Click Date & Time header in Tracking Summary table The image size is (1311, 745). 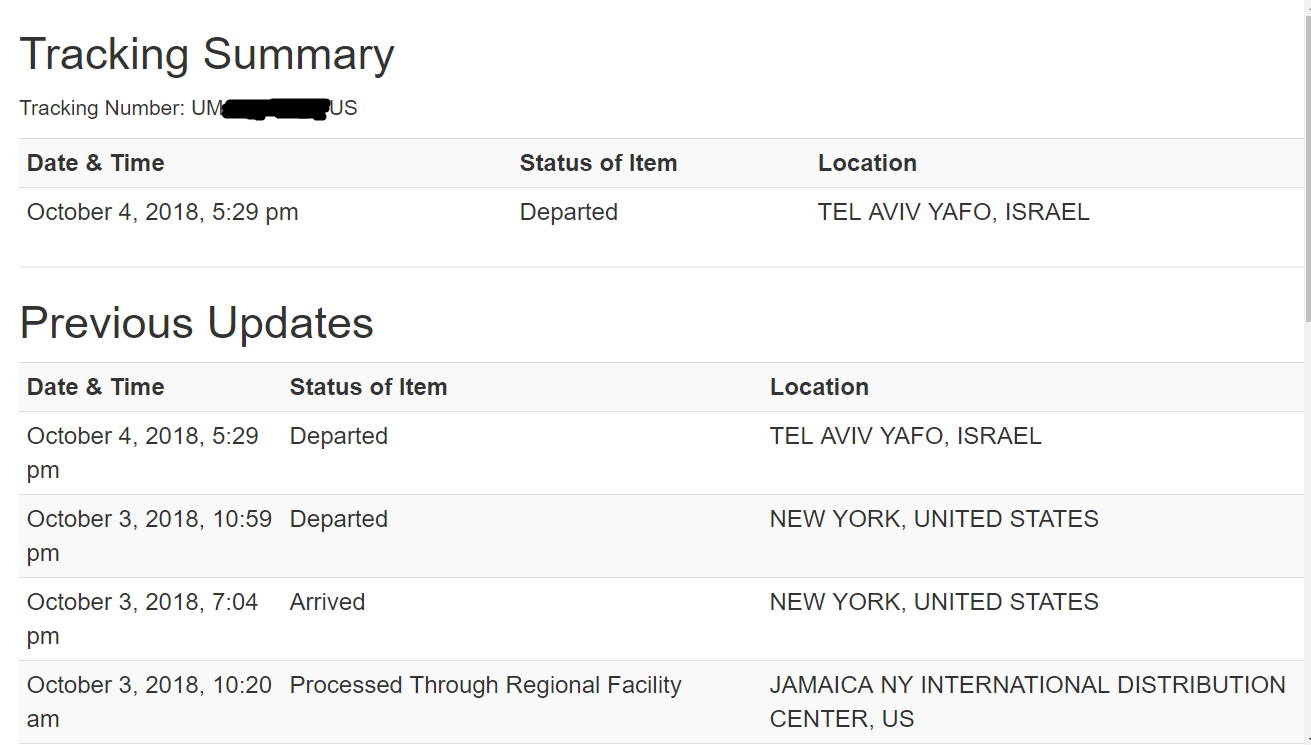96,163
